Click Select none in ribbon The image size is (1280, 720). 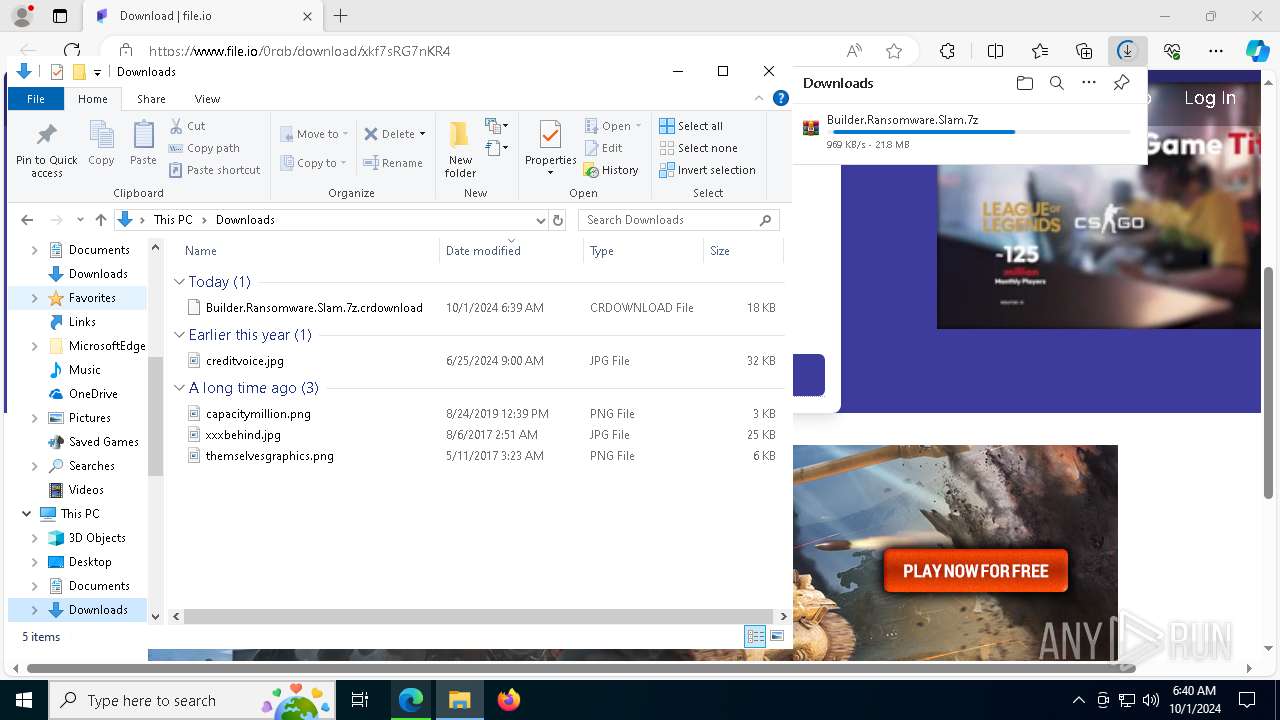coord(698,148)
